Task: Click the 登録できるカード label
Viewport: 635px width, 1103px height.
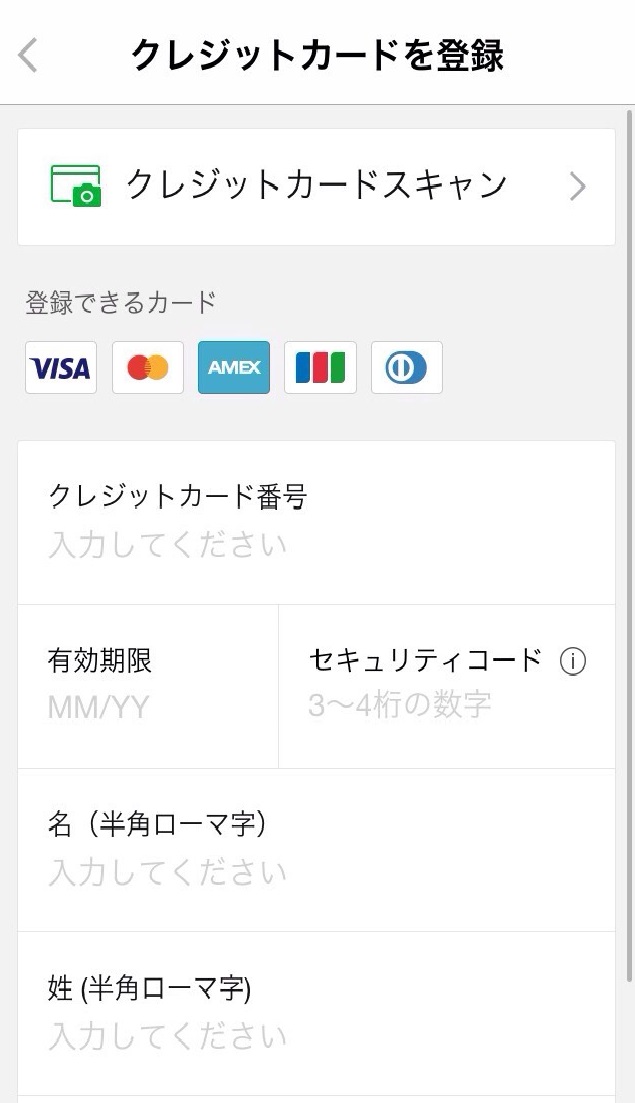Action: pyautogui.click(x=121, y=302)
